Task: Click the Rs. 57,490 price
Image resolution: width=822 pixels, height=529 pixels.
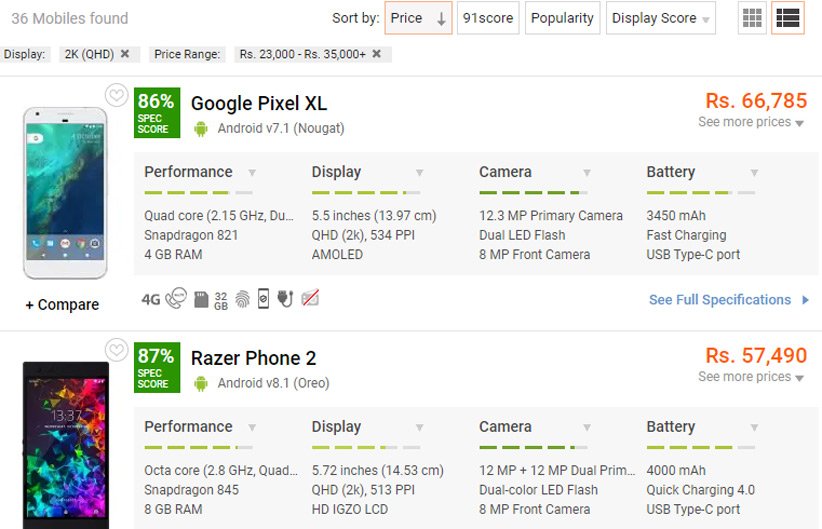Action: 756,355
